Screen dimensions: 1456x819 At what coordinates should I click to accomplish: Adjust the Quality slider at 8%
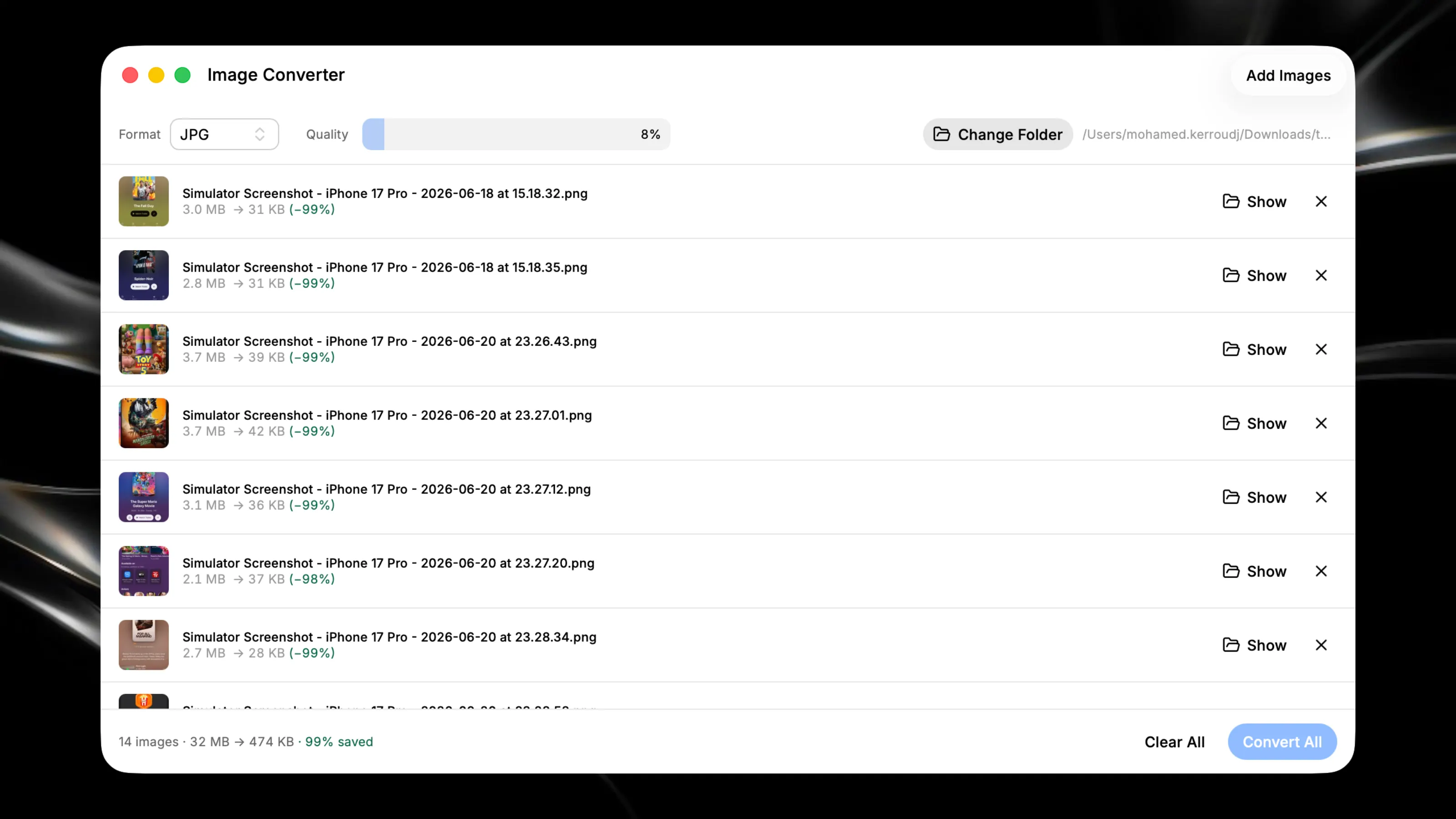coord(516,134)
